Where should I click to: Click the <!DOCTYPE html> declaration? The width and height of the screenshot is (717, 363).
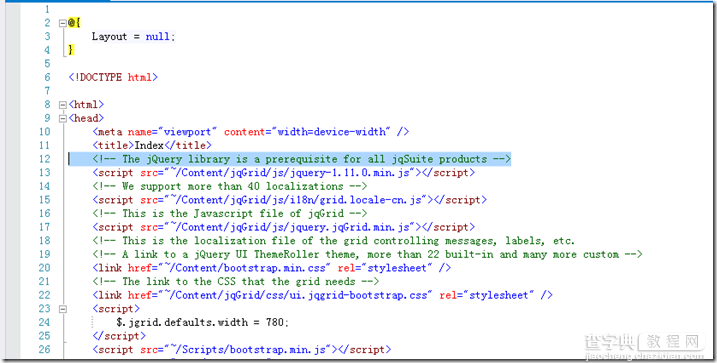[113, 77]
